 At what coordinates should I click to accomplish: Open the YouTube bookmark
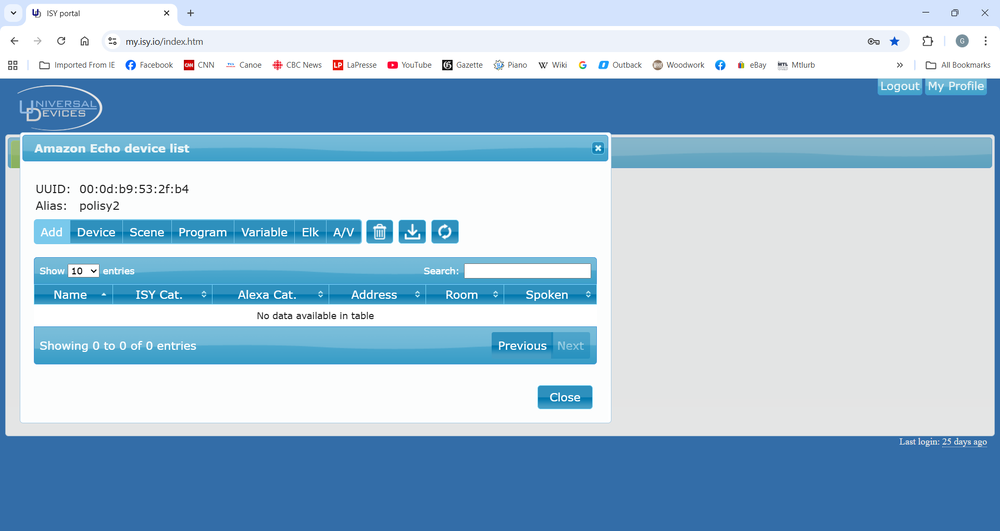(409, 65)
